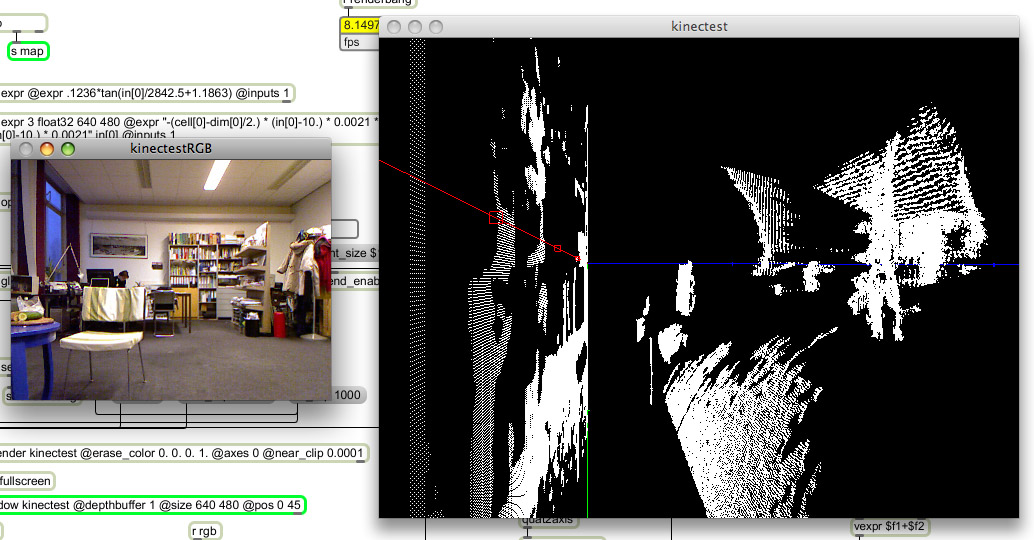Click the kinectest window title bar
The height and width of the screenshot is (540, 1034).
699,26
